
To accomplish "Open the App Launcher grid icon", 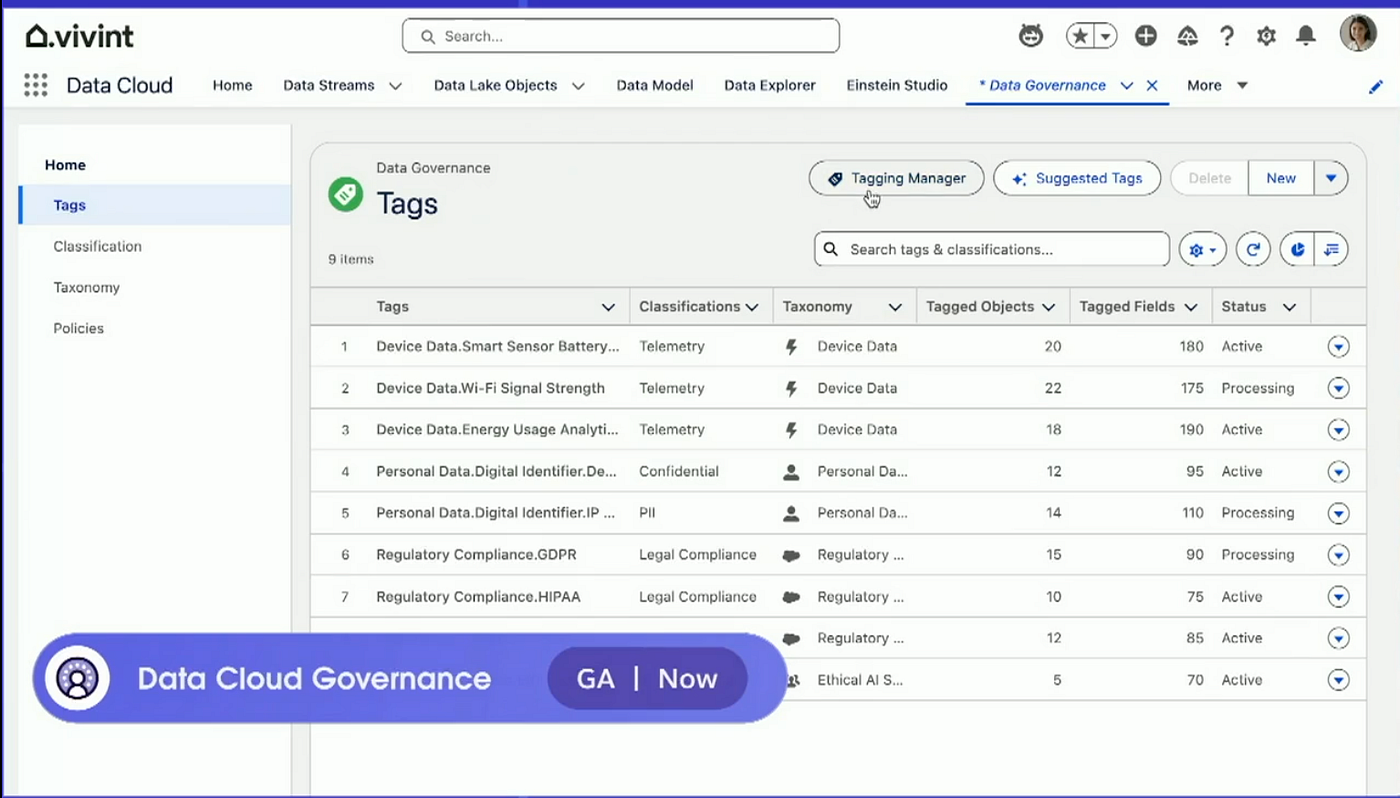I will pyautogui.click(x=36, y=85).
